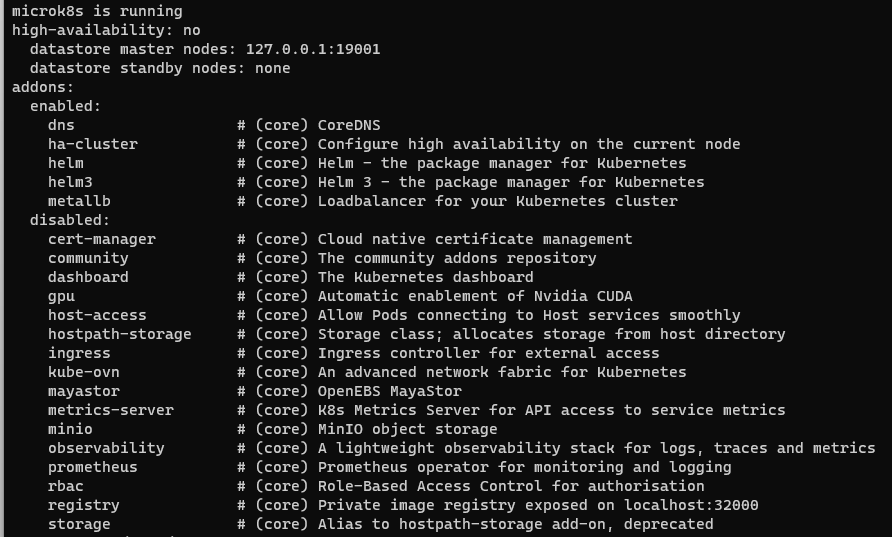Click the 'observability' addon name

106,448
